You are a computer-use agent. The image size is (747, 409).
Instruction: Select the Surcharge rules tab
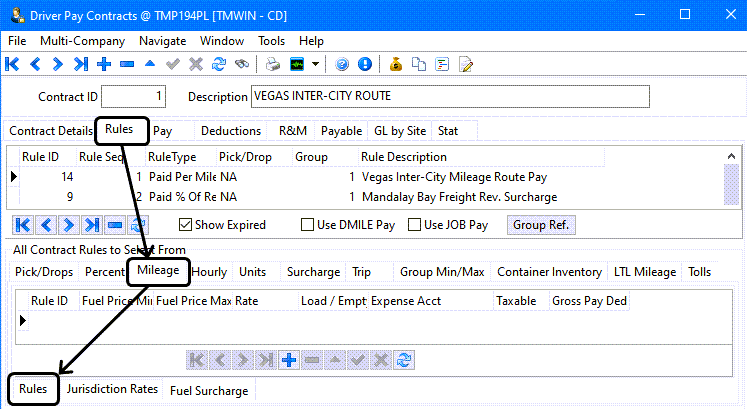point(313,272)
